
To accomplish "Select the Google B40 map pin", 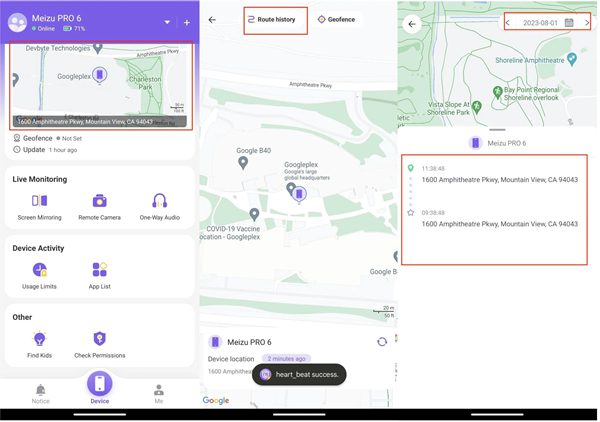I will (x=243, y=163).
